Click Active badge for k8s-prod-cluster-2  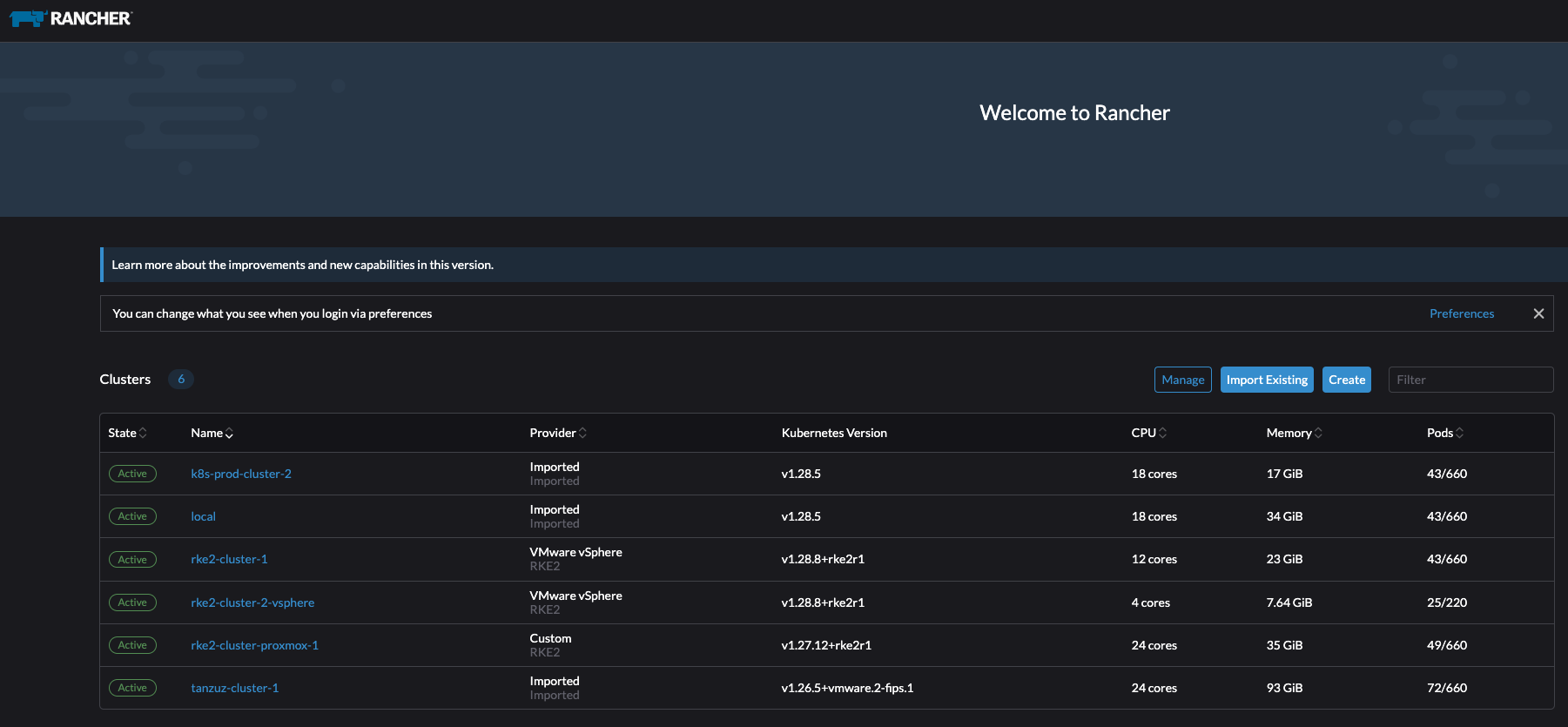point(132,474)
